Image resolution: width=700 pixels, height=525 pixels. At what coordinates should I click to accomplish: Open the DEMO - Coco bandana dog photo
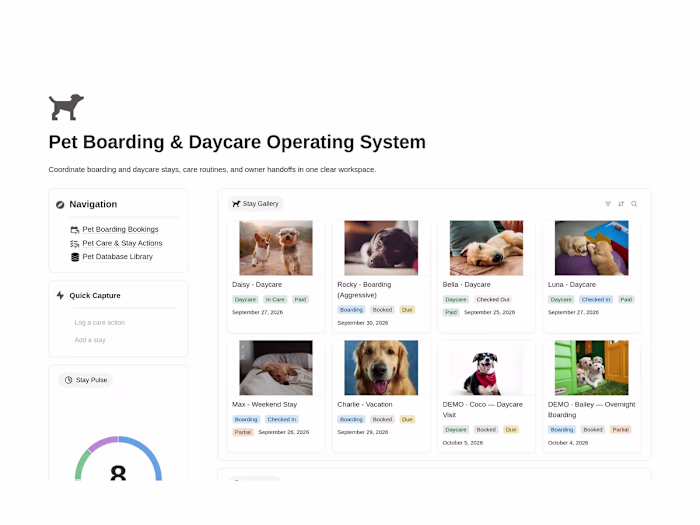486,368
